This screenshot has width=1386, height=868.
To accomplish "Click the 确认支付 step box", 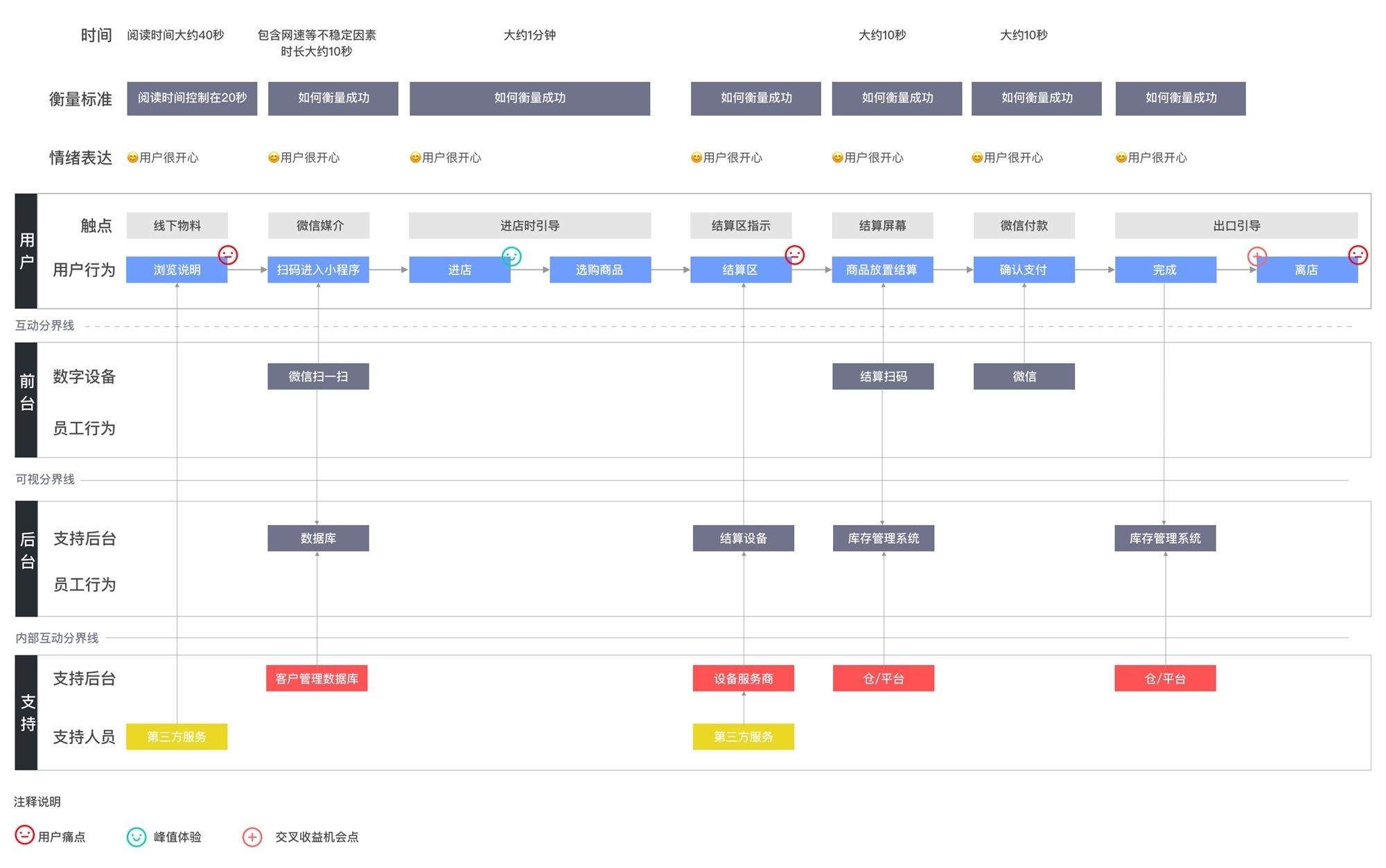I will click(1024, 269).
